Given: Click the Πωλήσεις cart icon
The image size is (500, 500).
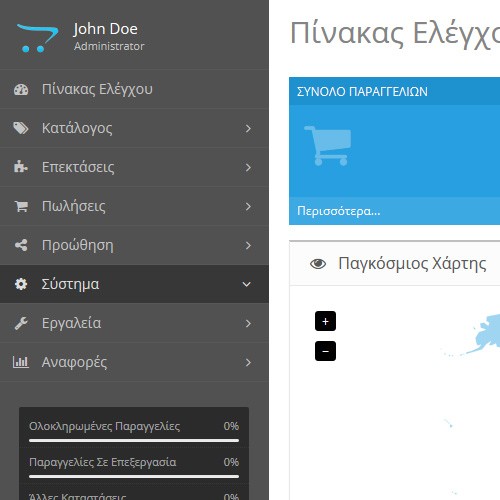Looking at the screenshot, I should point(21,206).
